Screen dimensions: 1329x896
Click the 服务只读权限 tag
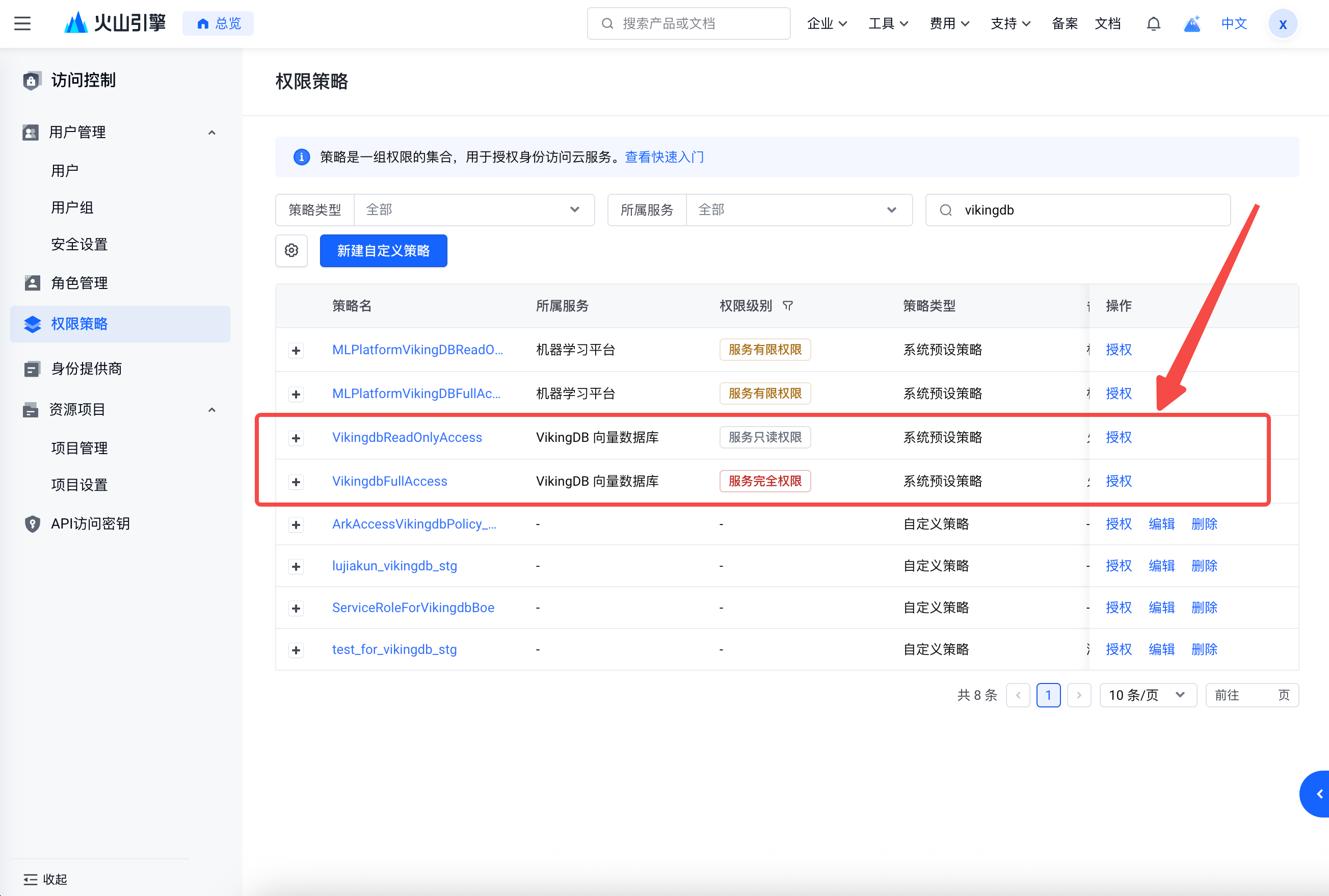(x=765, y=437)
